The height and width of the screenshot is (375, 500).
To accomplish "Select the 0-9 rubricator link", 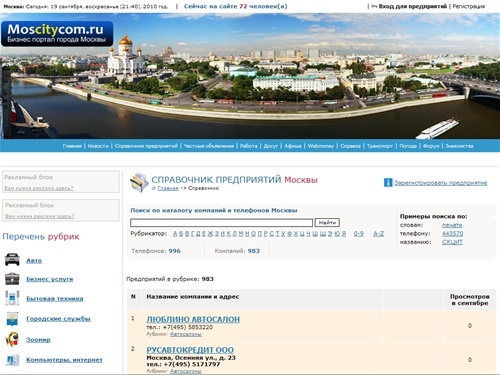I will pyautogui.click(x=359, y=234).
